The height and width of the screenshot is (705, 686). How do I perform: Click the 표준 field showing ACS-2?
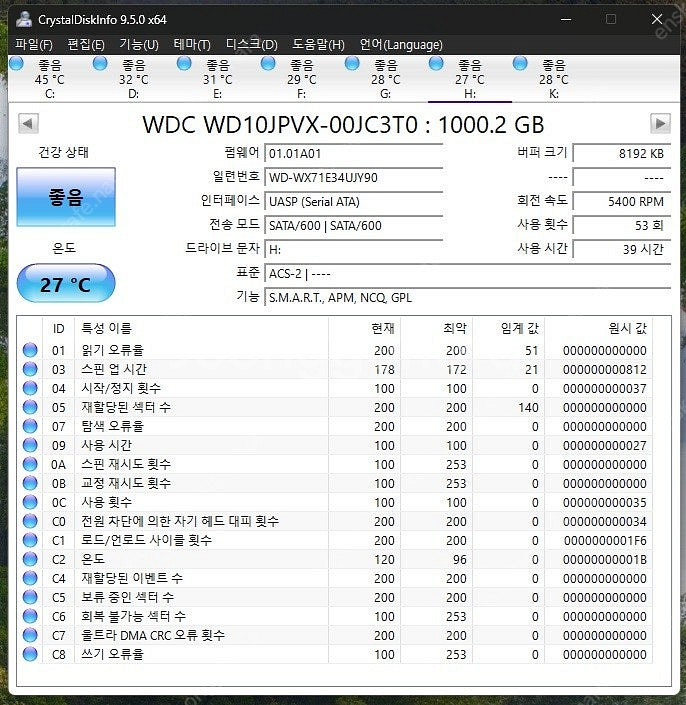point(468,273)
